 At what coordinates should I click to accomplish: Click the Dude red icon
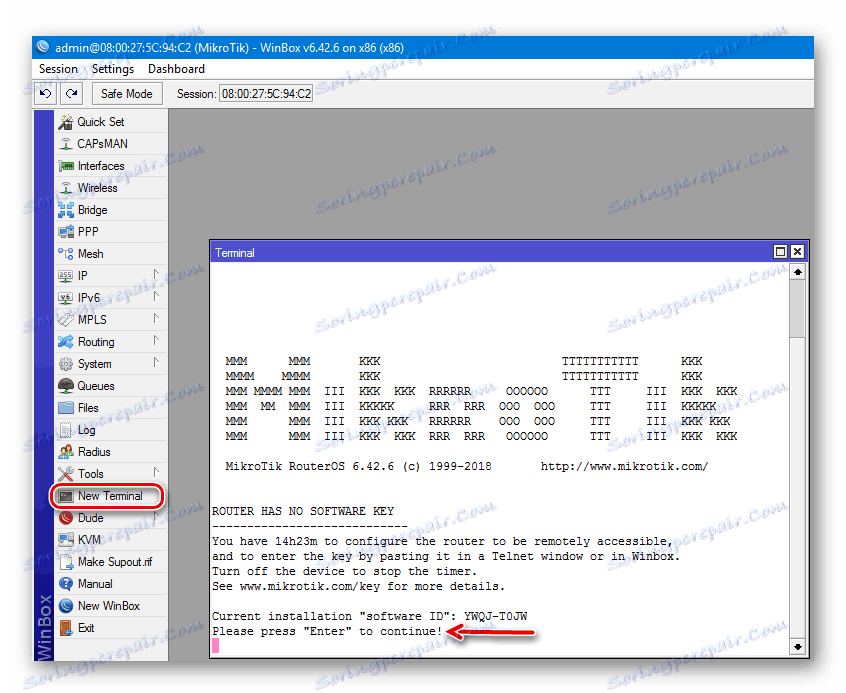coord(66,518)
